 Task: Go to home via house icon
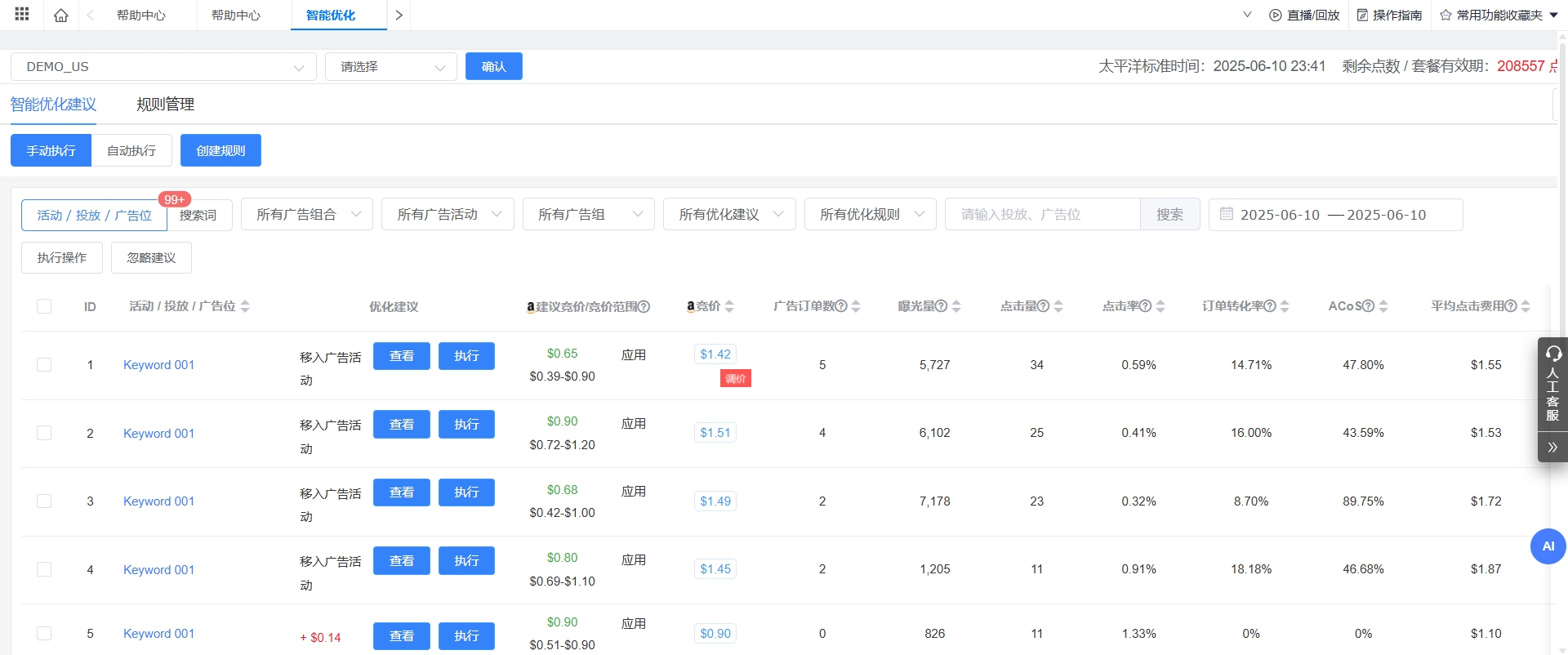[x=61, y=15]
